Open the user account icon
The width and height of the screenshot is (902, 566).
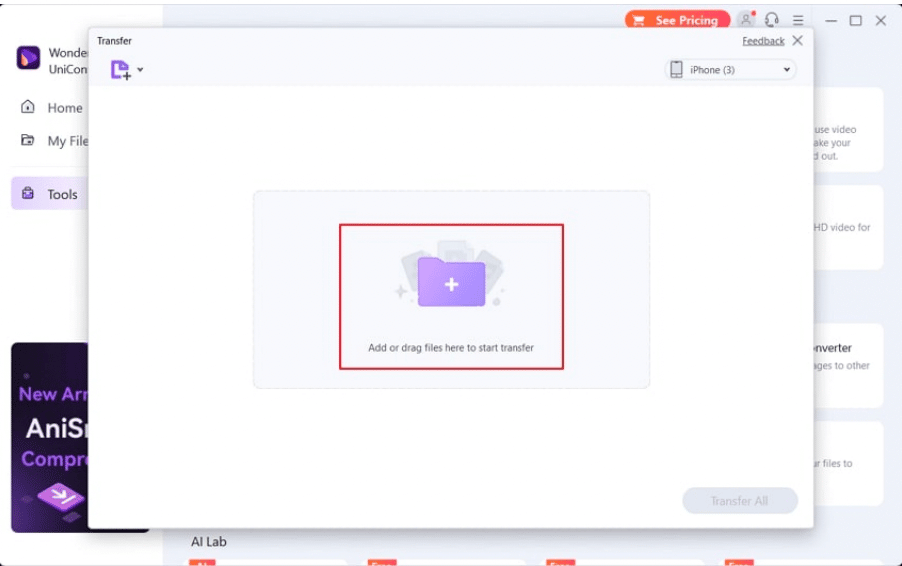point(746,20)
